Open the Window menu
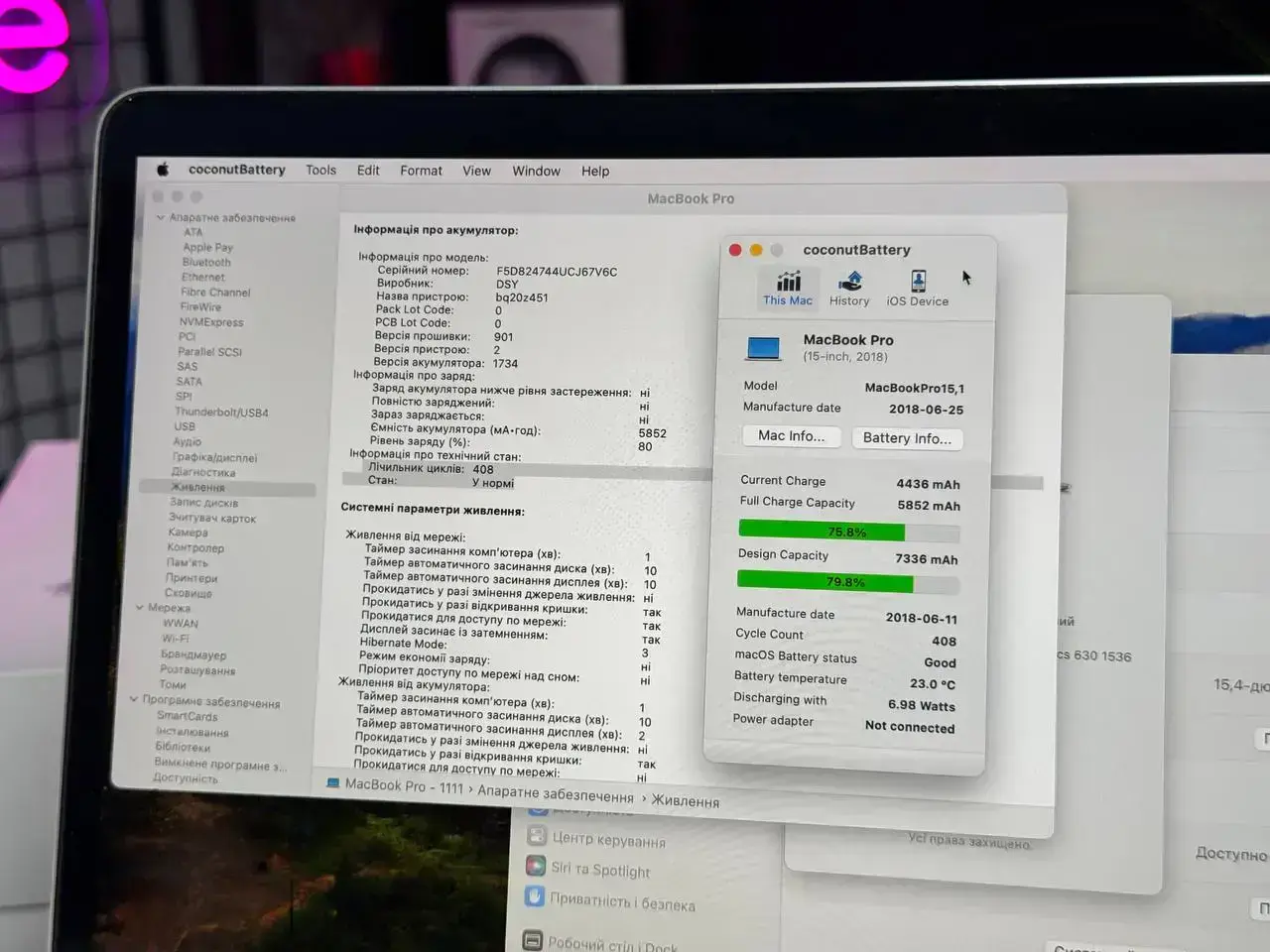 (536, 171)
